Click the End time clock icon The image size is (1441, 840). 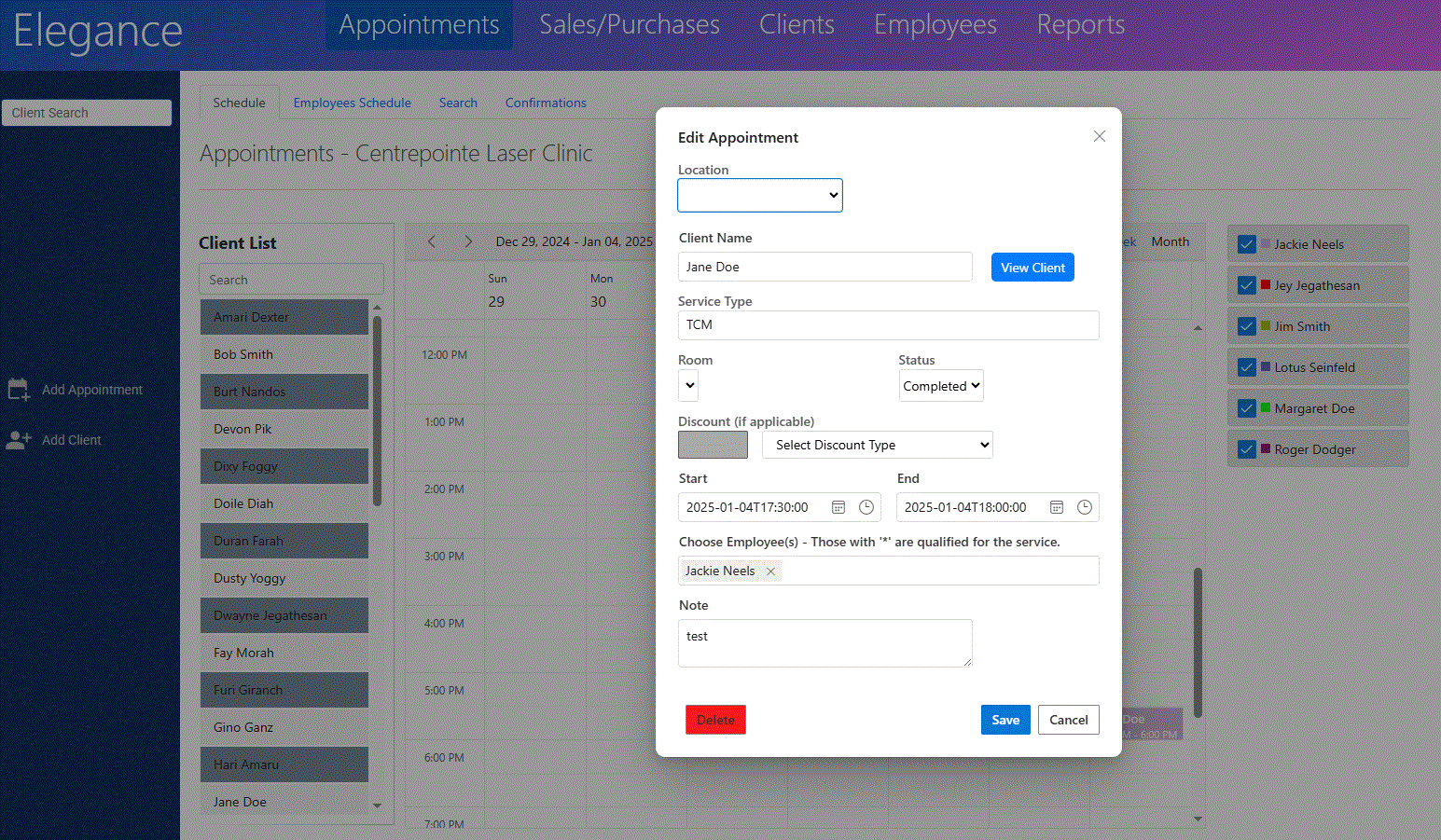point(1085,507)
